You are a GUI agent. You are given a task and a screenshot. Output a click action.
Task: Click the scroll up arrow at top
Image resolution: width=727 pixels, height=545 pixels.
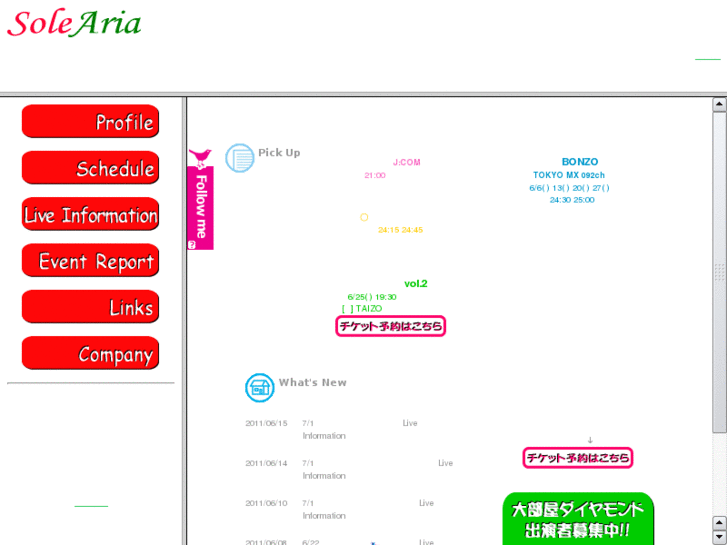coord(719,104)
